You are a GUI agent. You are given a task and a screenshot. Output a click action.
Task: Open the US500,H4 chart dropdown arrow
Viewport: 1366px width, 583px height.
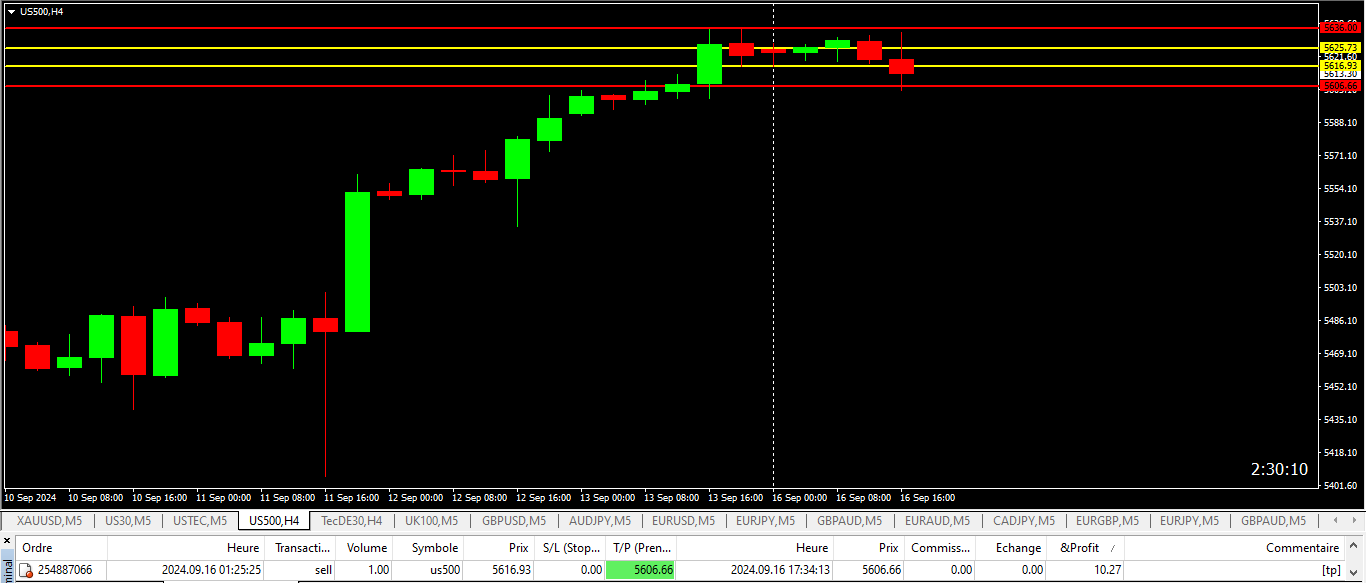click(x=11, y=11)
